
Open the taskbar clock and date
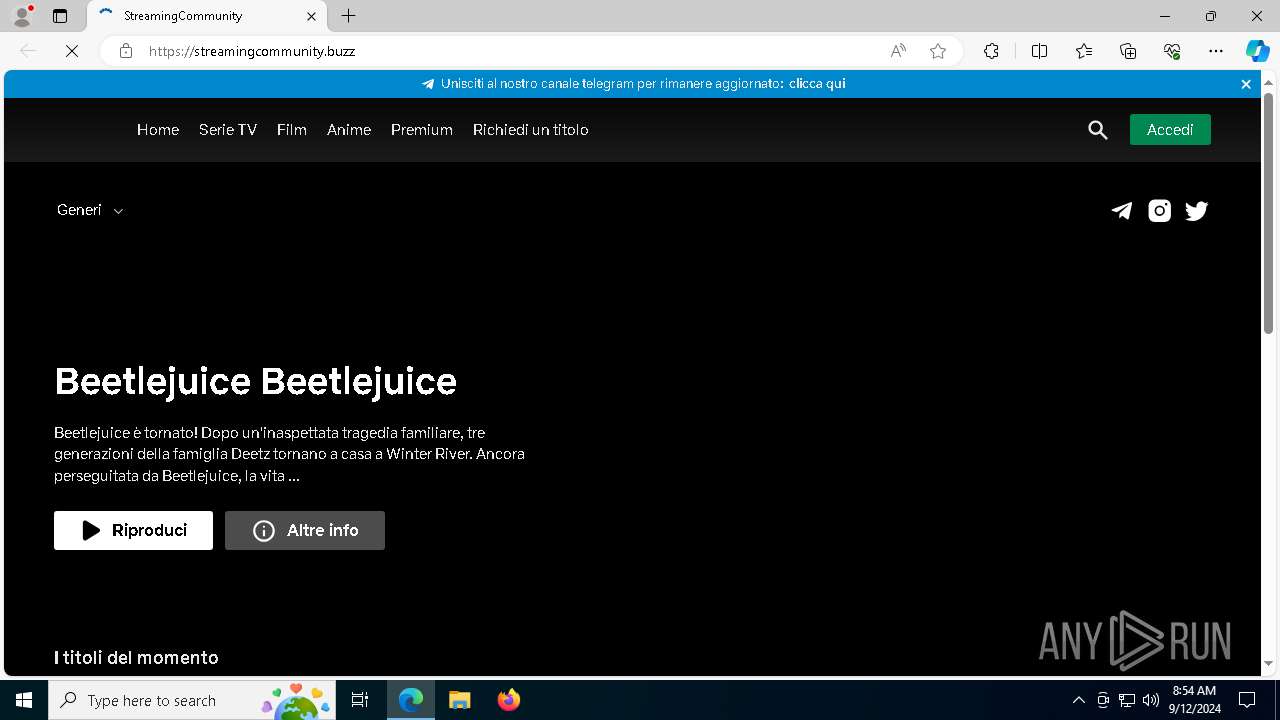(1194, 700)
